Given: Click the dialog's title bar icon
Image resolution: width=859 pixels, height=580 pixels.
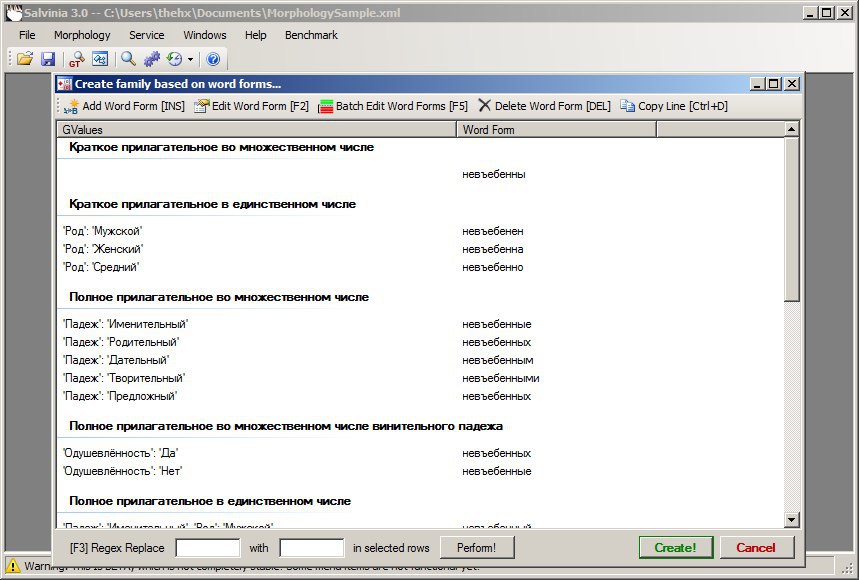Looking at the screenshot, I should click(x=65, y=84).
